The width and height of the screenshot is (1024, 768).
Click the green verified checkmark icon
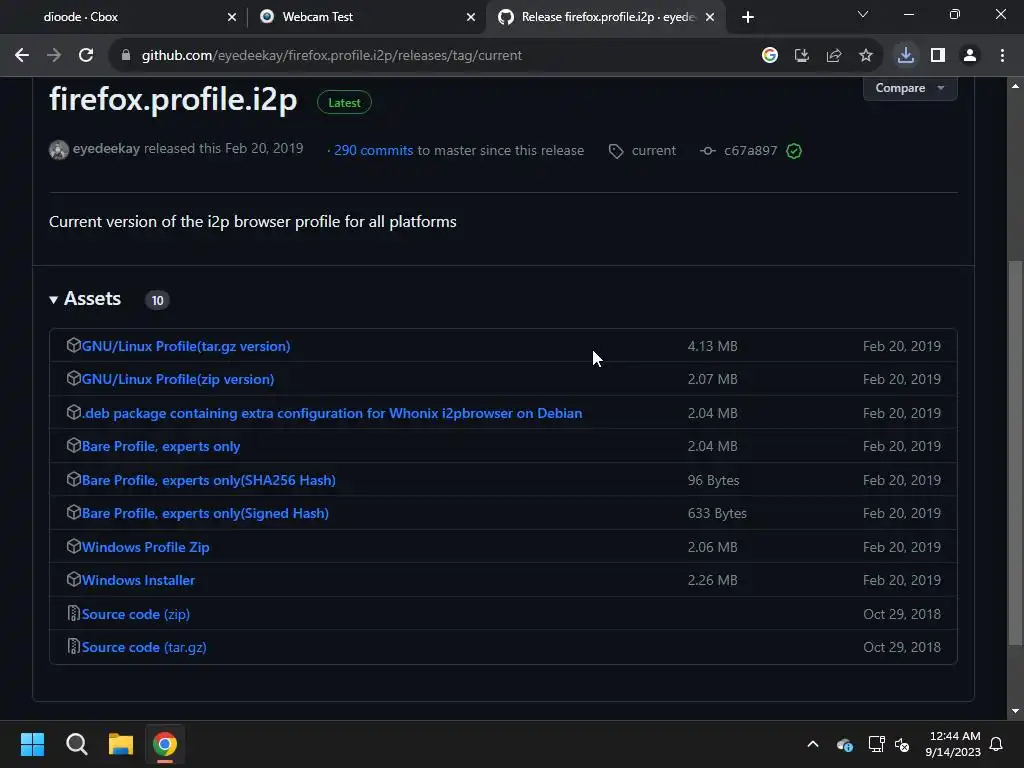point(794,152)
